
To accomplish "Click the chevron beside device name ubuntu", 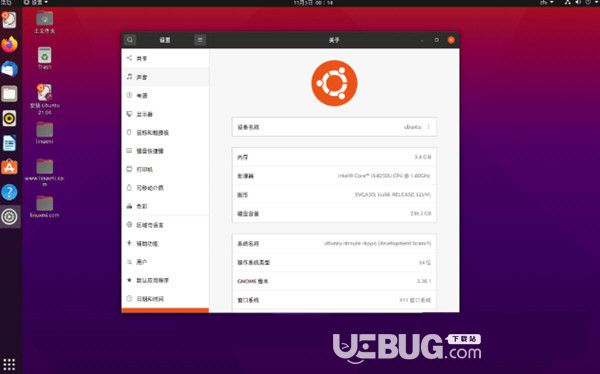I will (429, 127).
